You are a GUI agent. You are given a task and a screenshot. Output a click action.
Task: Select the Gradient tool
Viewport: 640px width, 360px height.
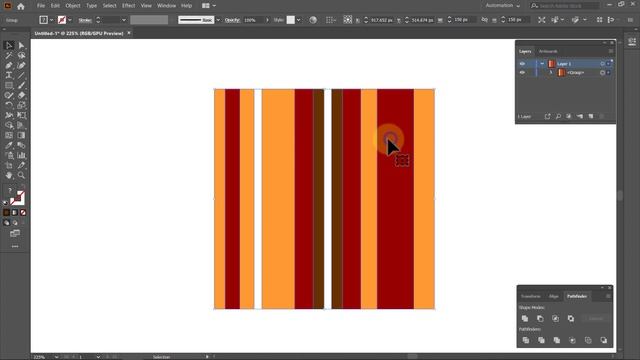coord(21,135)
